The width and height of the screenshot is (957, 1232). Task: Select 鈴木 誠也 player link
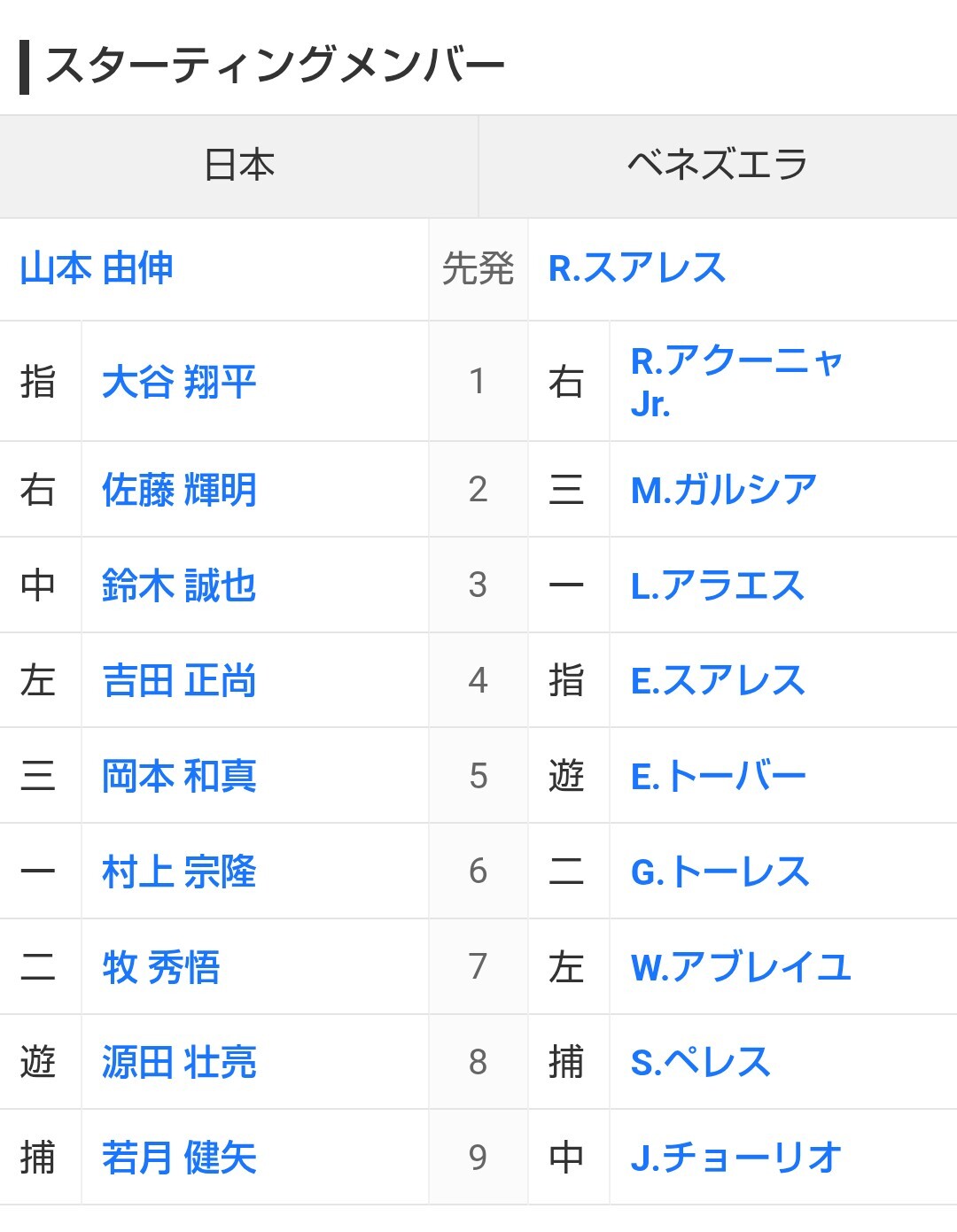179,585
